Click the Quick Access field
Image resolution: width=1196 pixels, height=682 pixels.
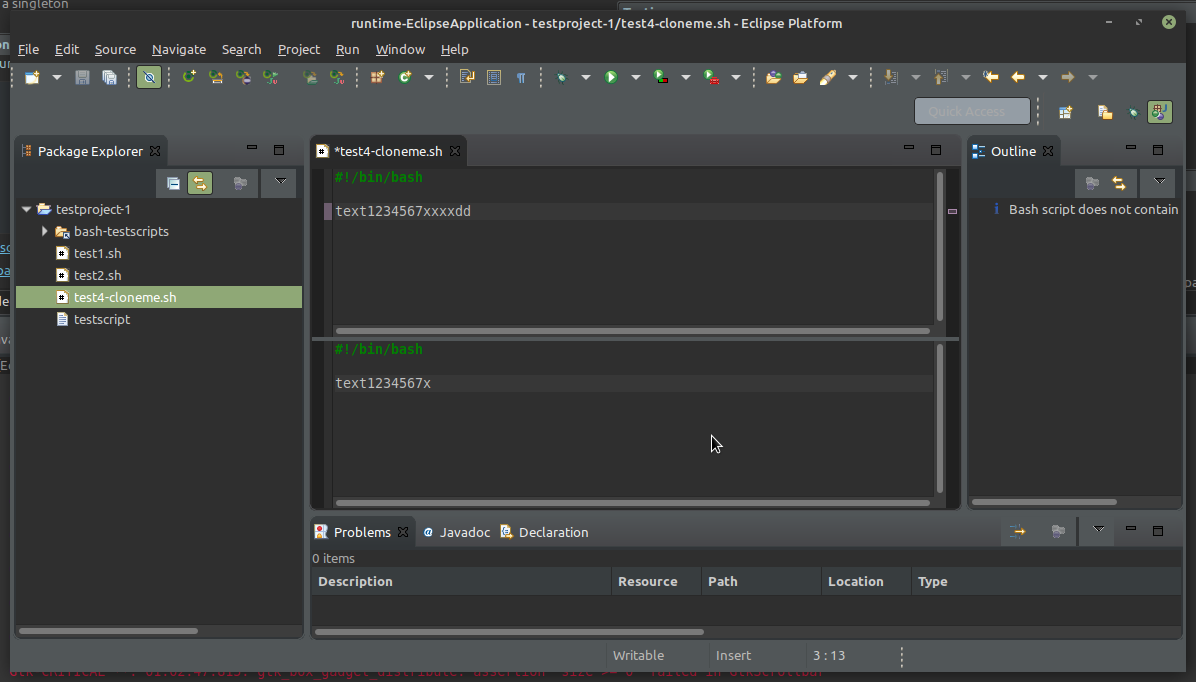pos(972,111)
